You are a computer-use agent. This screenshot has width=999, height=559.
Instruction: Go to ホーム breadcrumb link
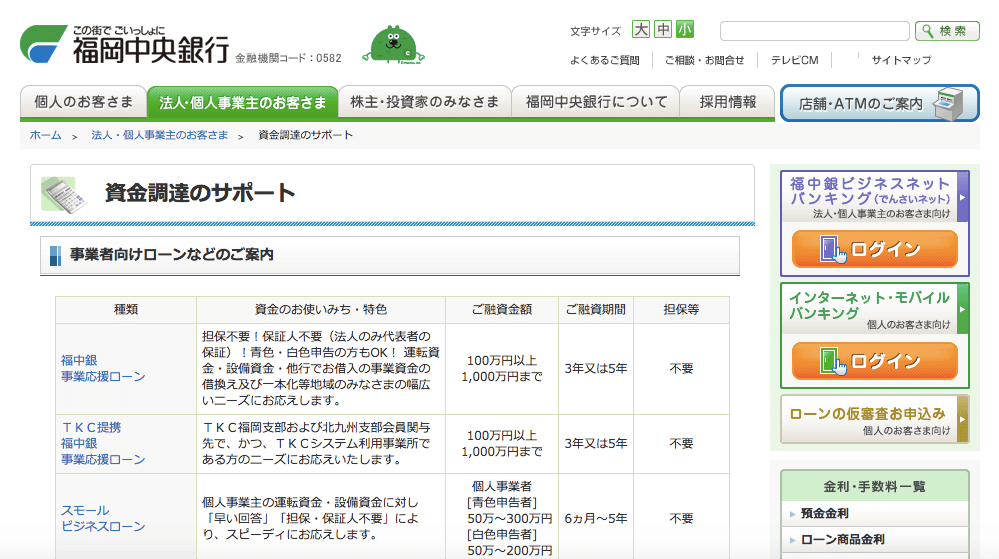click(x=45, y=135)
